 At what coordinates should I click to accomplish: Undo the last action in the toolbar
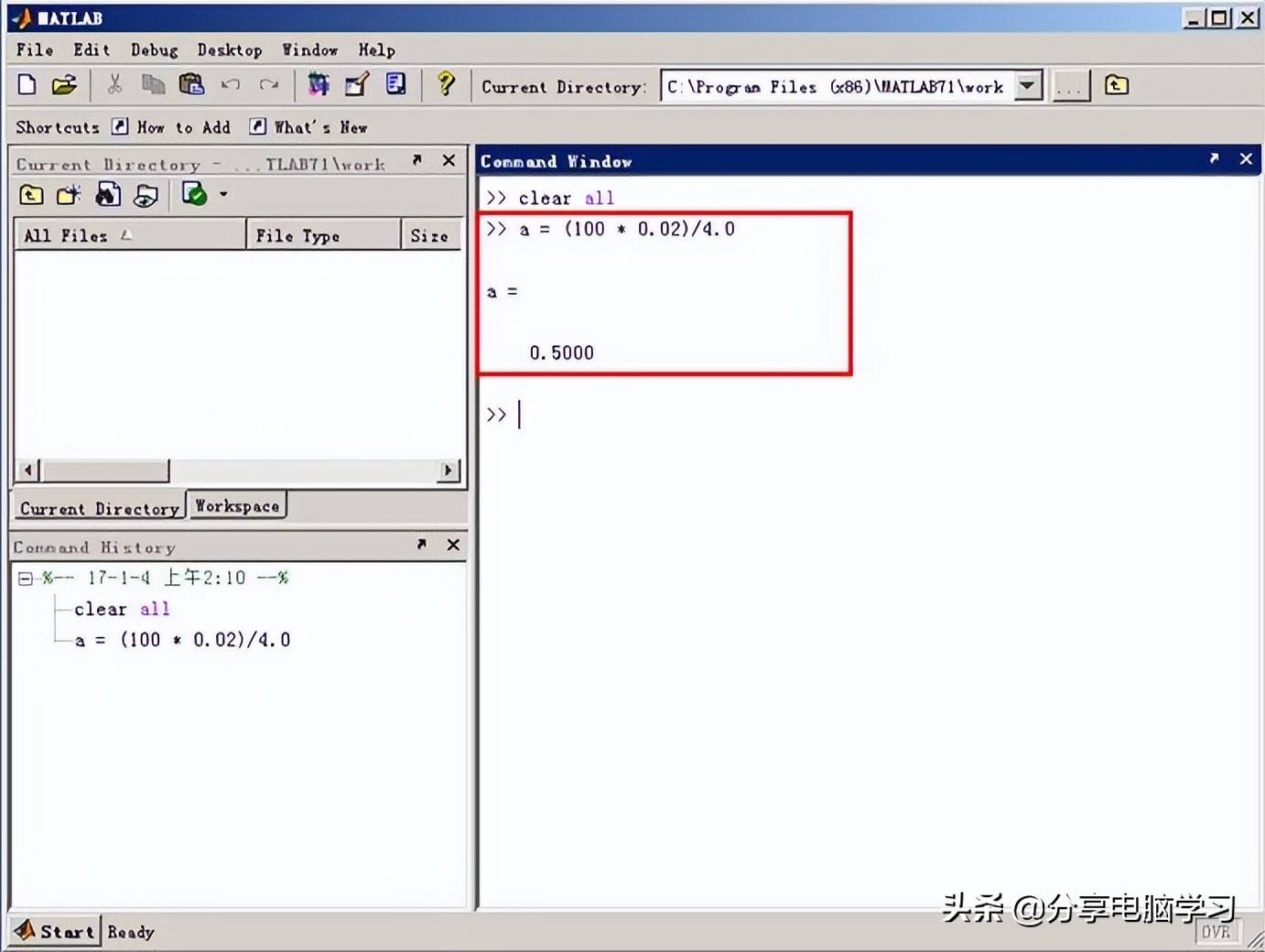click(x=231, y=85)
